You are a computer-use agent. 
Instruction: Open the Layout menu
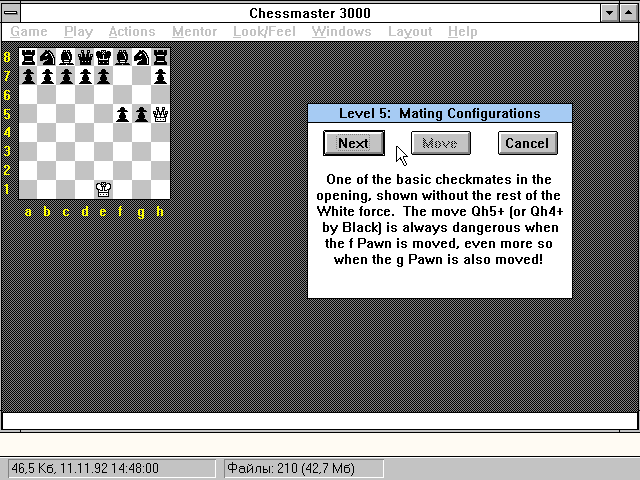pos(410,32)
